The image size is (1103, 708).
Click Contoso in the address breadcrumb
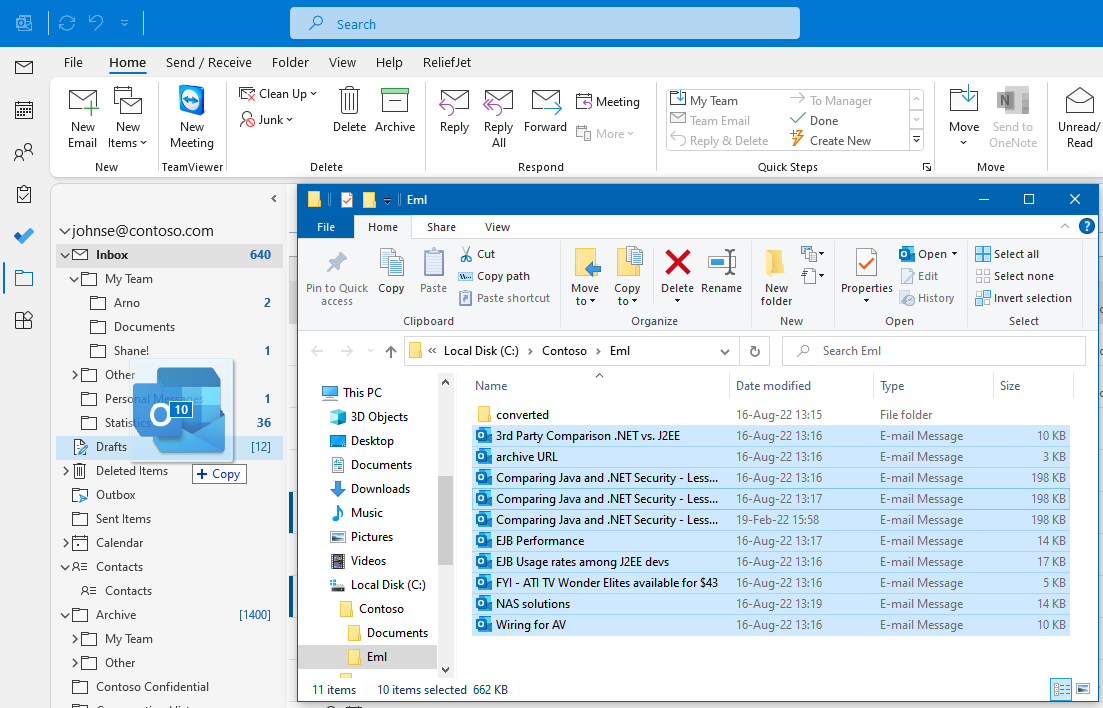(564, 350)
